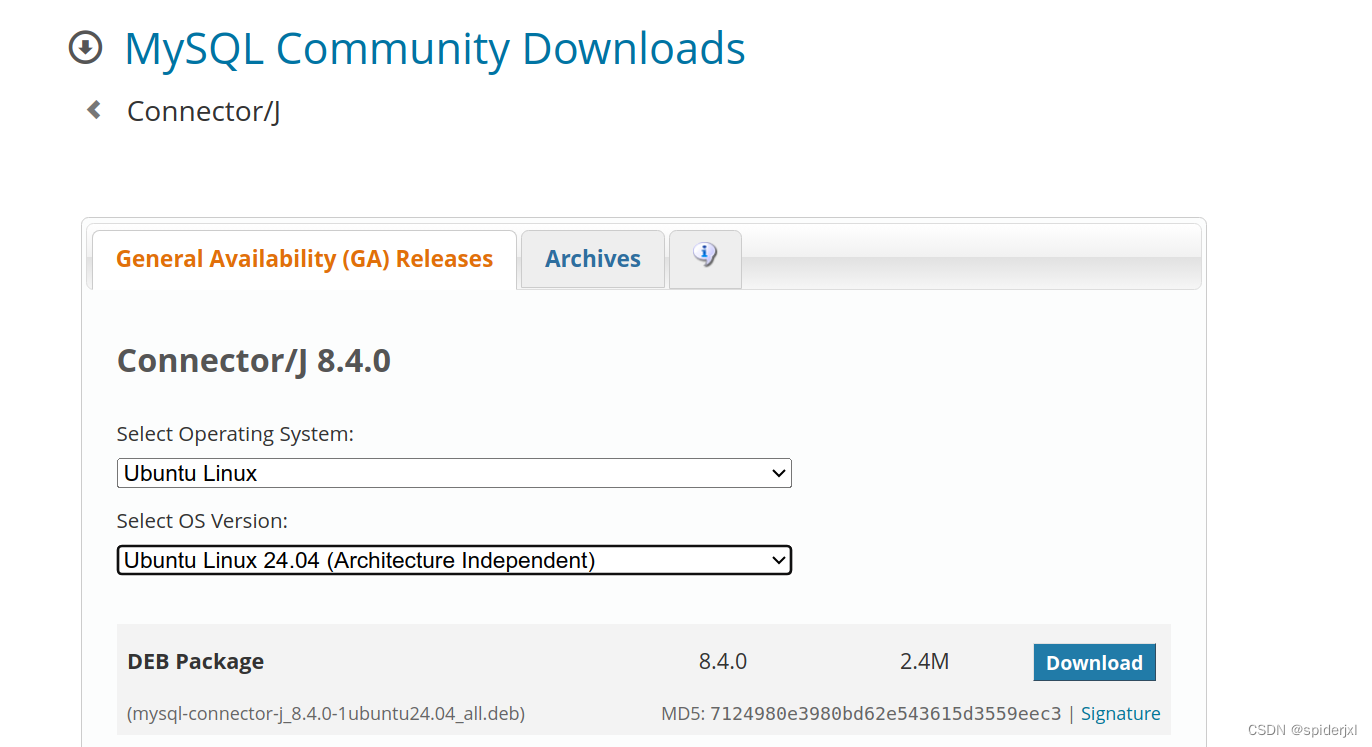
Task: Switch to the Archives tab
Action: 592,258
